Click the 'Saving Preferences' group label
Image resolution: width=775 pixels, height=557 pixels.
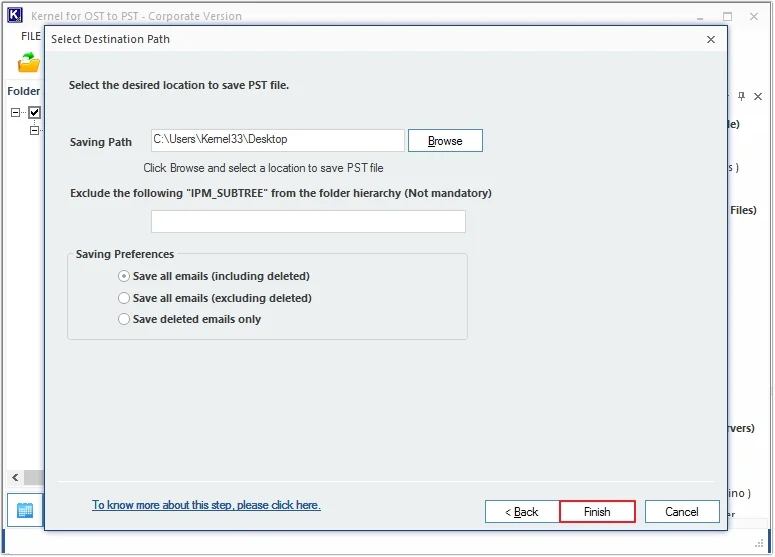click(125, 254)
